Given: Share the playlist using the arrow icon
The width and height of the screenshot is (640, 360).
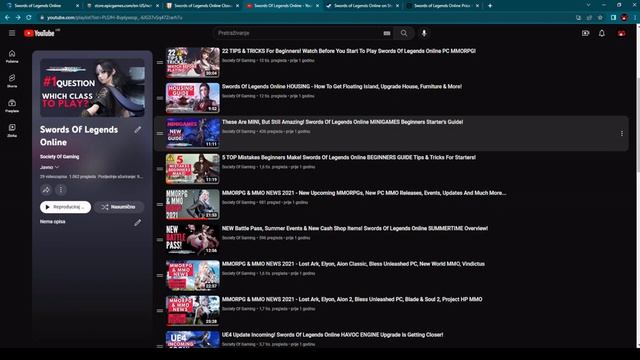Looking at the screenshot, I should tap(46, 190).
